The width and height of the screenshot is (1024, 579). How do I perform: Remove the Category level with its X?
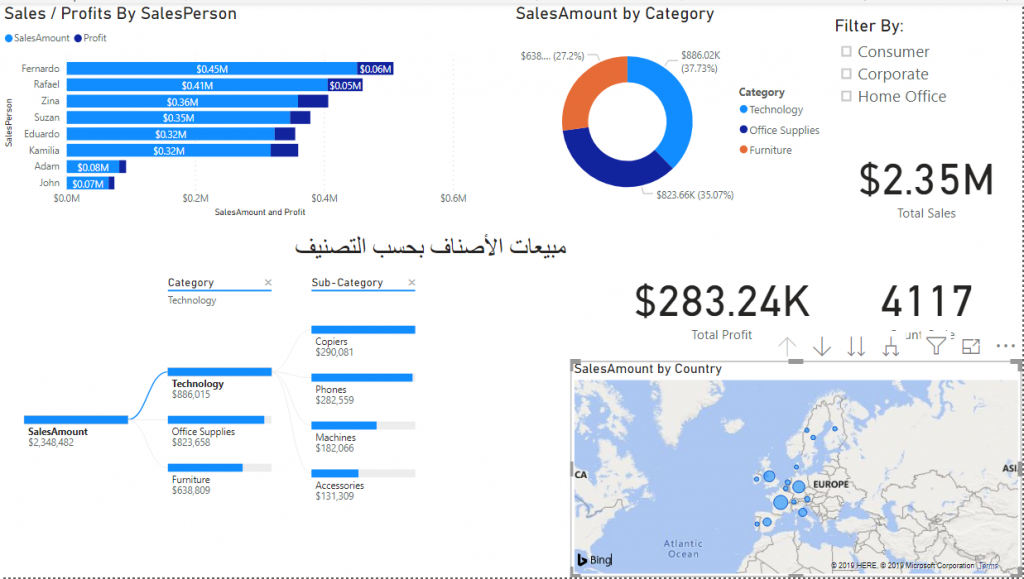click(267, 283)
